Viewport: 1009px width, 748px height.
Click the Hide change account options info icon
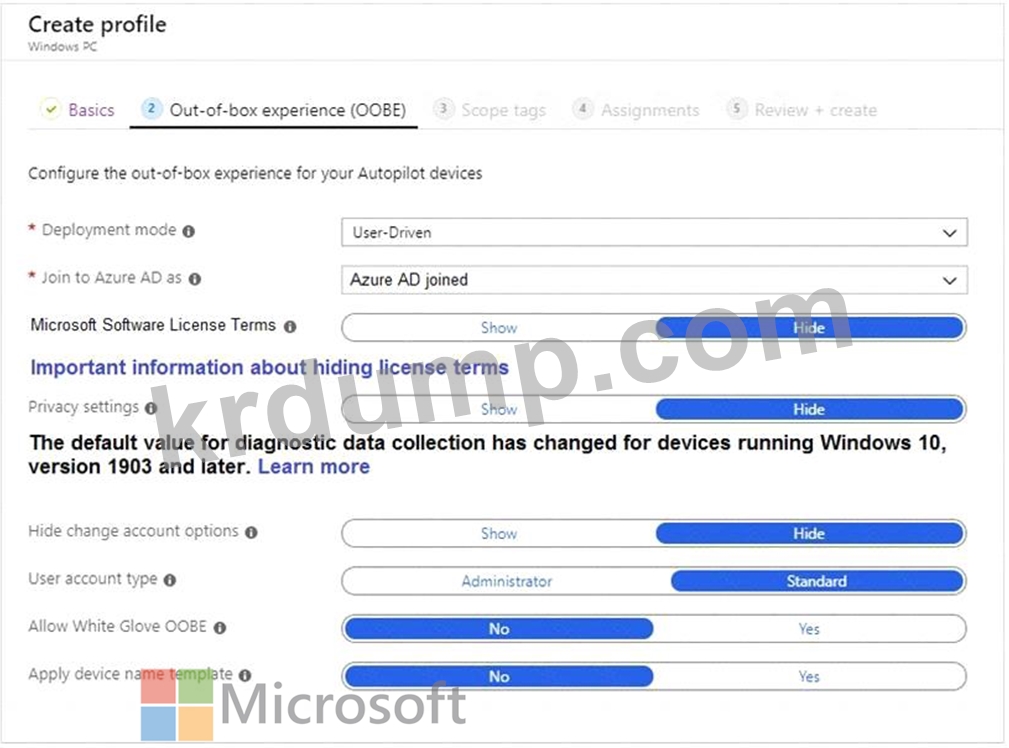(x=252, y=532)
